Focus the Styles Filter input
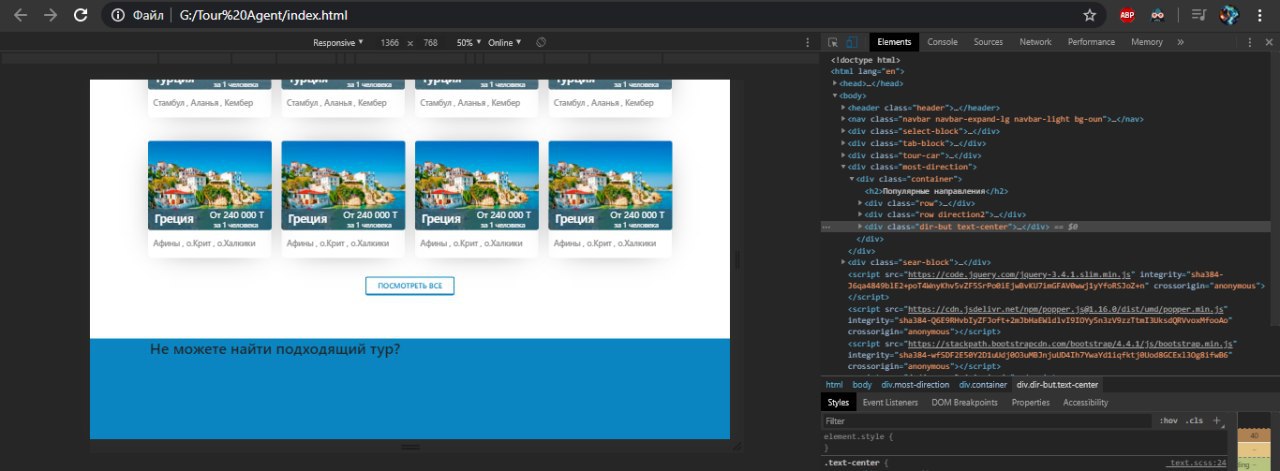The width and height of the screenshot is (1280, 471). click(985, 422)
